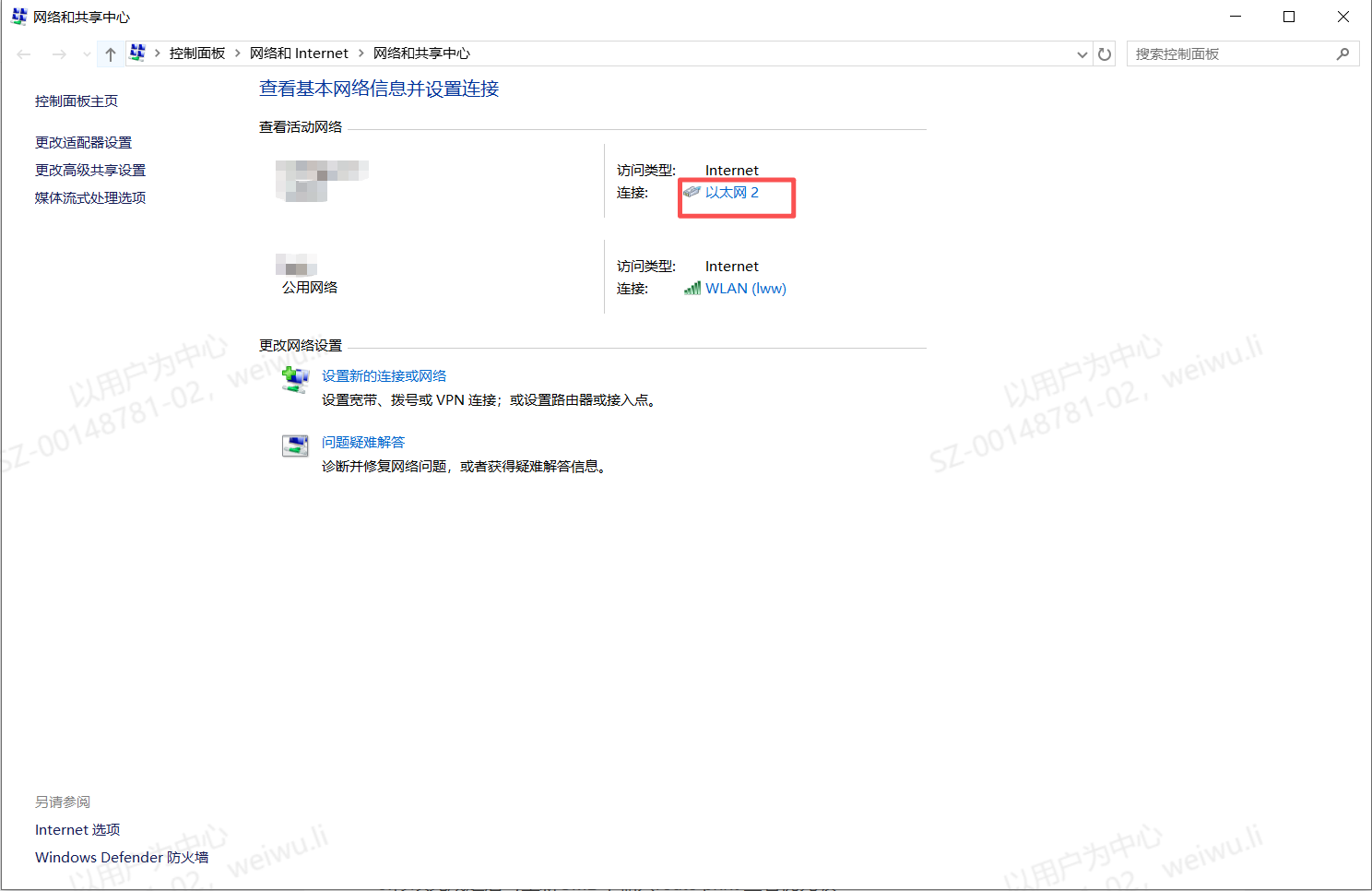Screen dimensions: 1372x891
Task: Click the 设置新的连接或网络 icon
Action: 294,378
